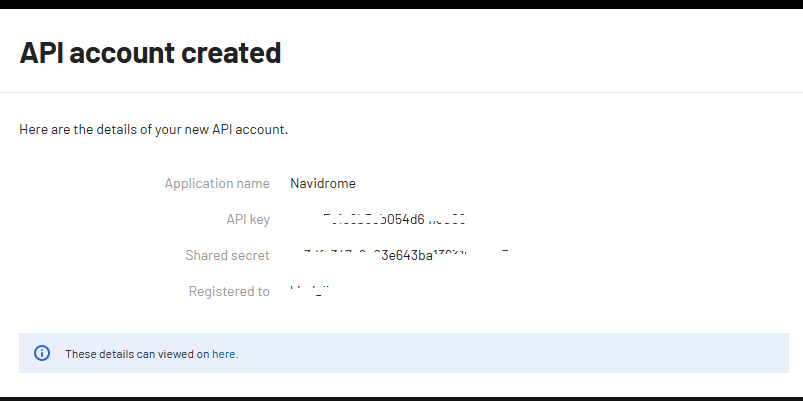Screen dimensions: 803x401
Task: Click the 'Application name' label
Action: coord(217,183)
